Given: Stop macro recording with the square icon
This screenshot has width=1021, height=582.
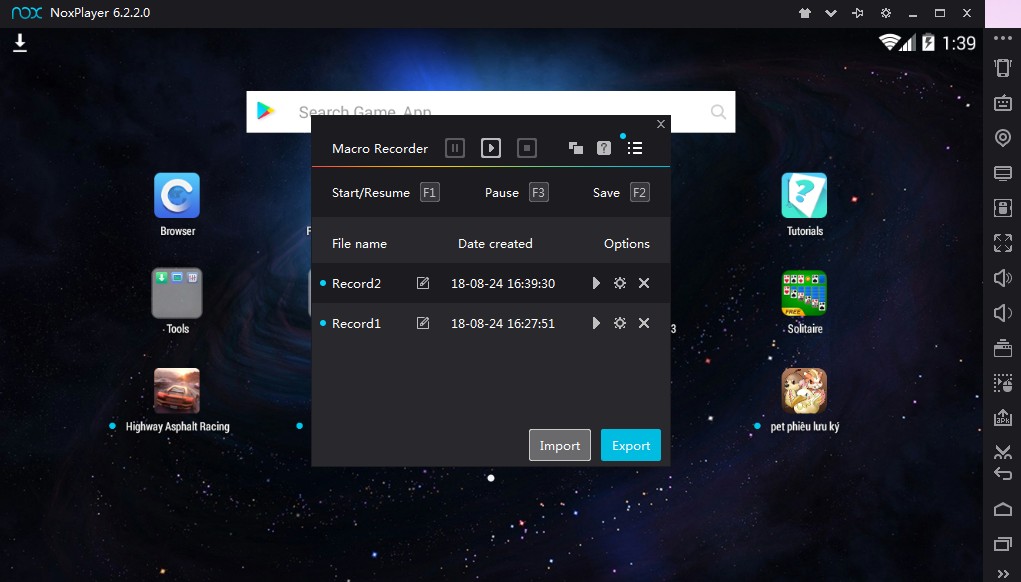Looking at the screenshot, I should click(x=527, y=148).
